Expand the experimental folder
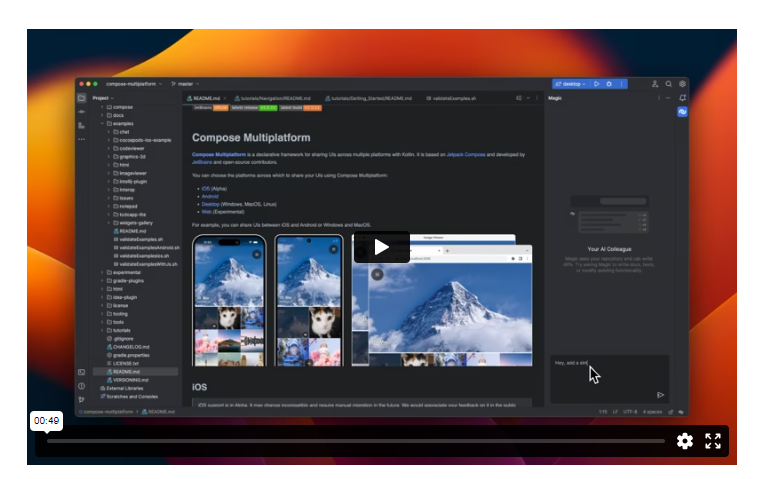This screenshot has height=479, width=766. click(x=102, y=272)
